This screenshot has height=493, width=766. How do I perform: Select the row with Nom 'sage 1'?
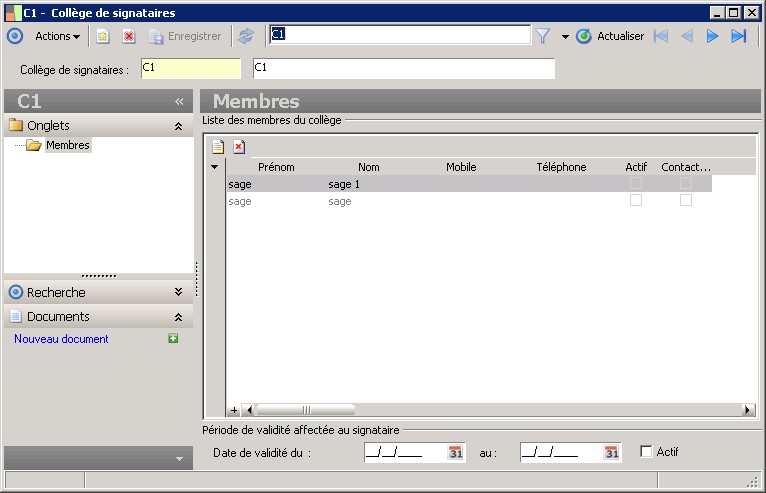tap(469, 184)
